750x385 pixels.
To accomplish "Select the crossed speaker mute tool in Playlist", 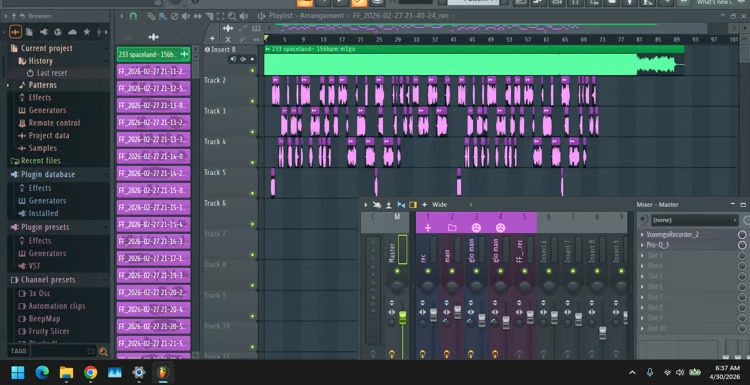I will [x=186, y=16].
